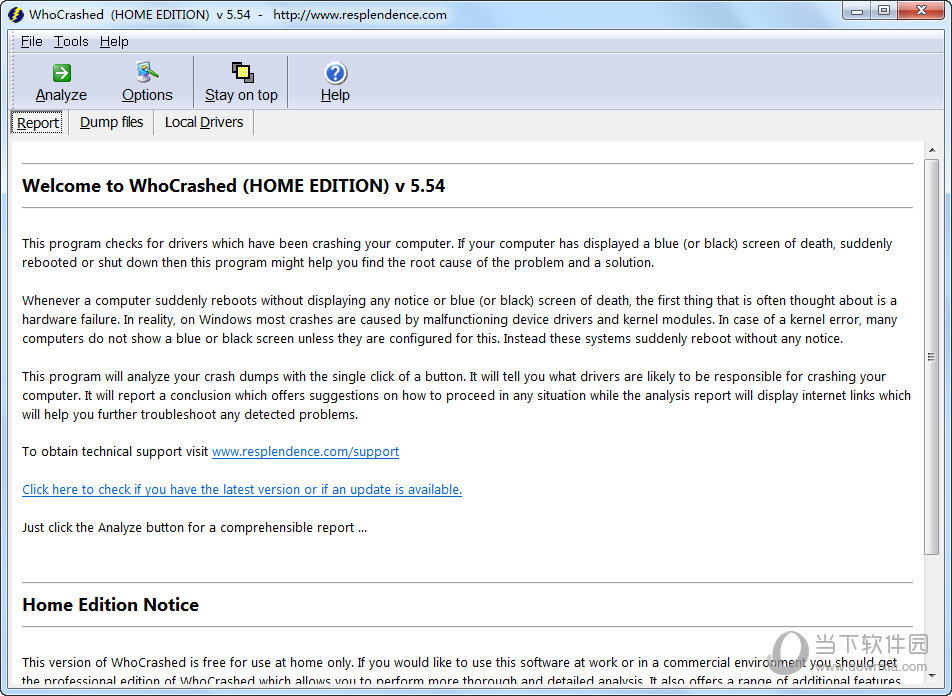Click the vertical scrollbar thumb

932,357
